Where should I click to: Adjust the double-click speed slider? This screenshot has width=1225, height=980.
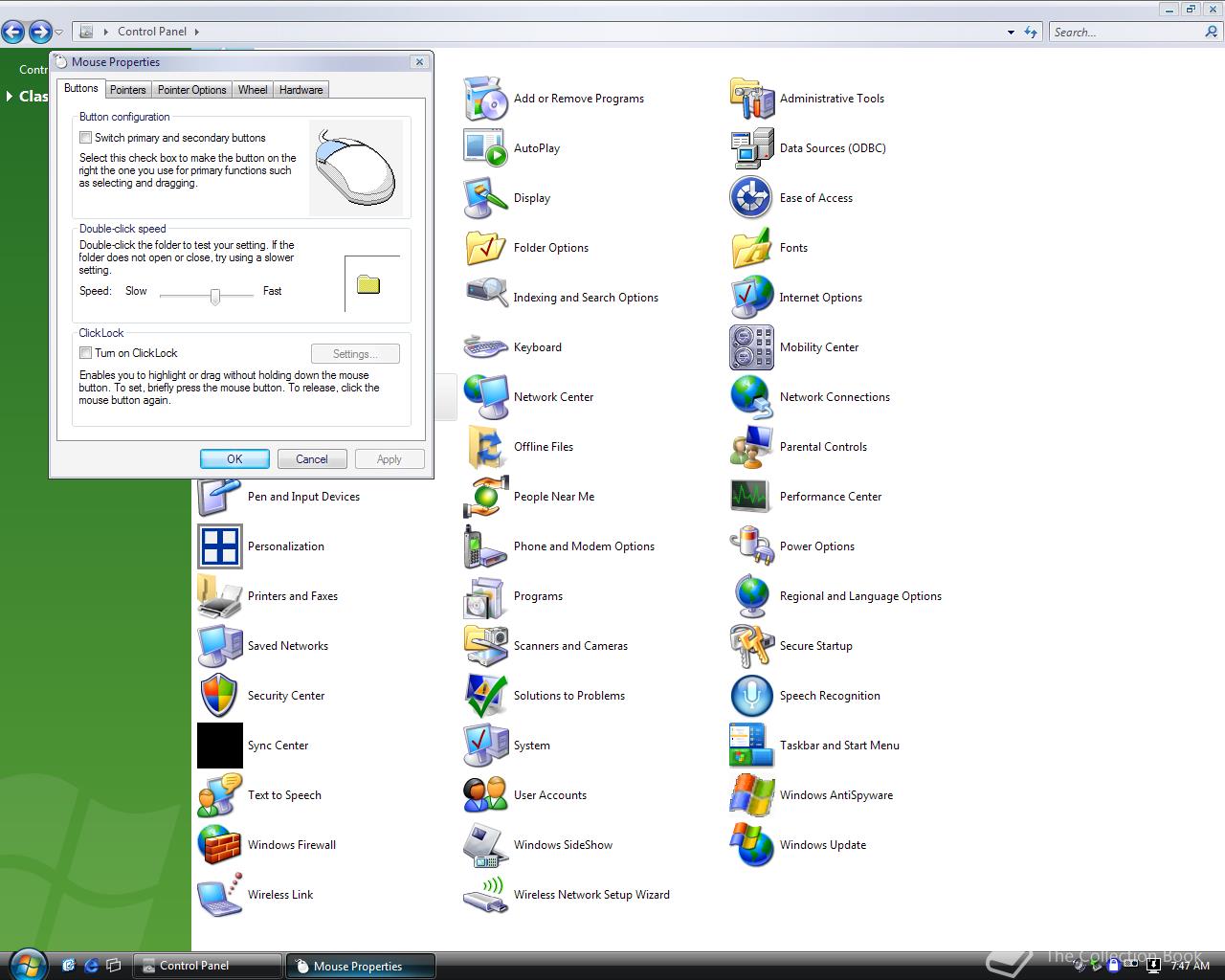[215, 296]
